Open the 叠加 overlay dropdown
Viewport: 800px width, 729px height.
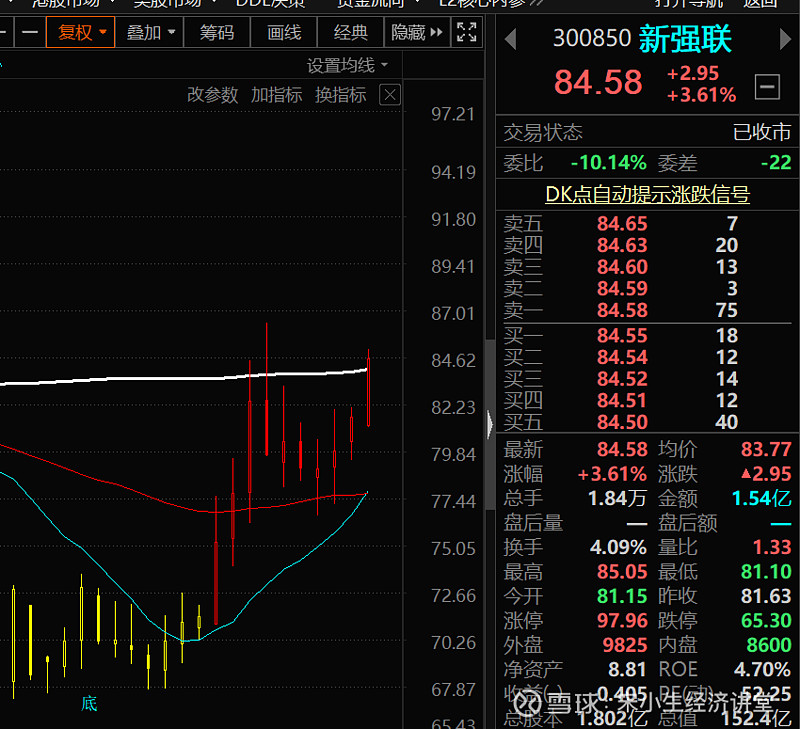pyautogui.click(x=148, y=32)
